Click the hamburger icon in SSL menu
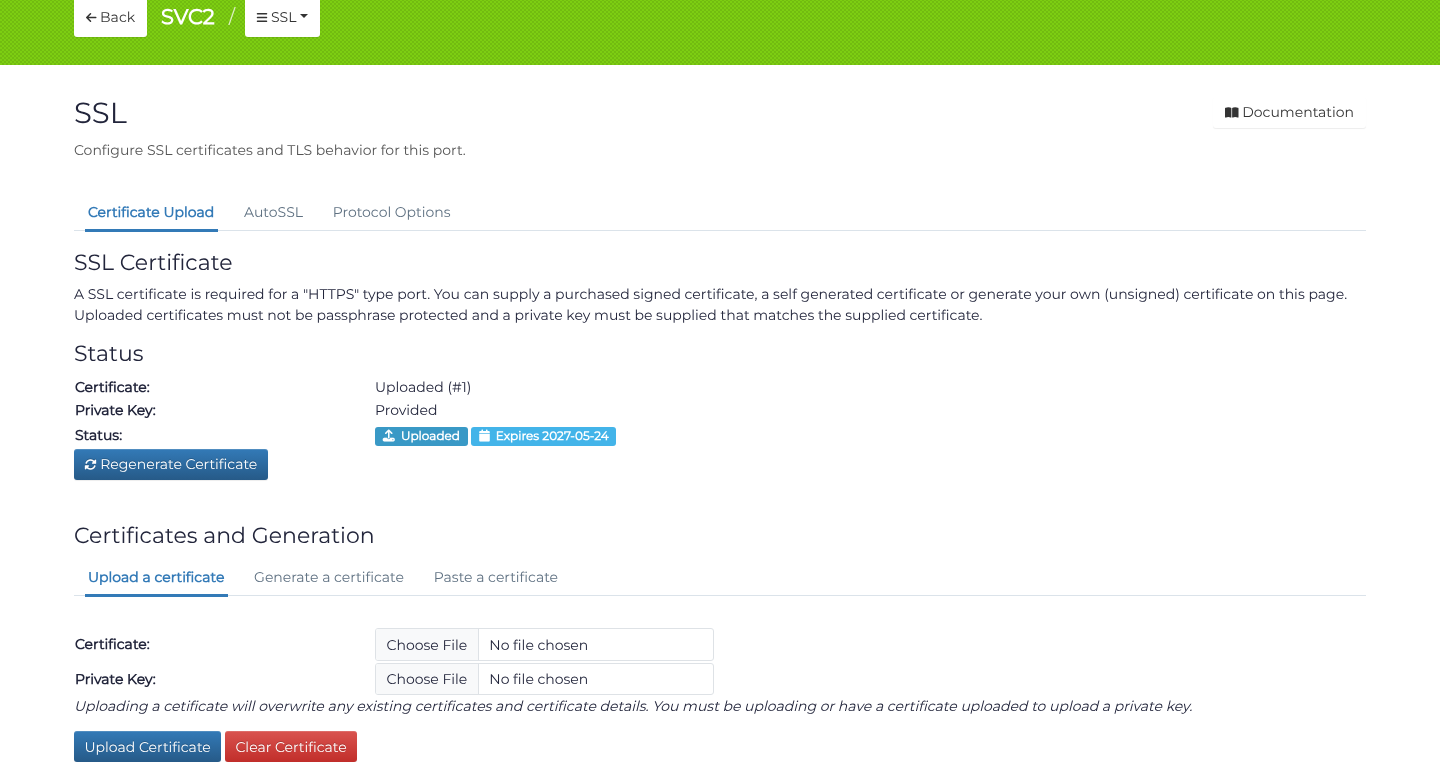Viewport: 1440px width, 762px height. click(x=262, y=17)
